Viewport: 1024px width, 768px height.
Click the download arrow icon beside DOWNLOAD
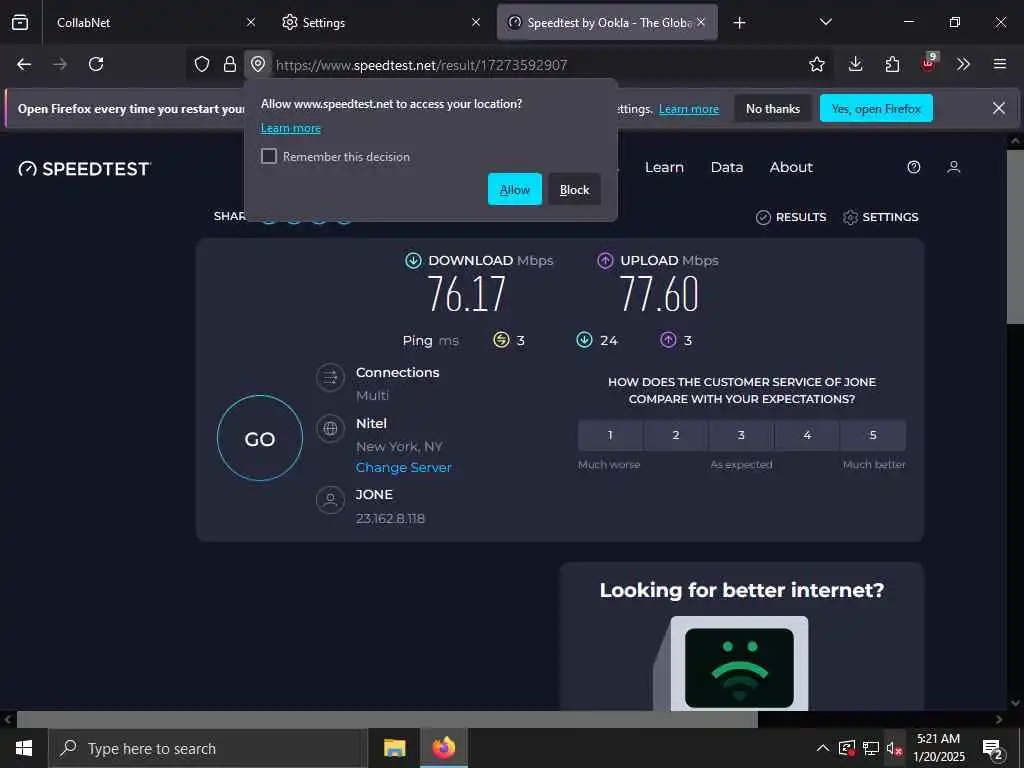tap(413, 261)
